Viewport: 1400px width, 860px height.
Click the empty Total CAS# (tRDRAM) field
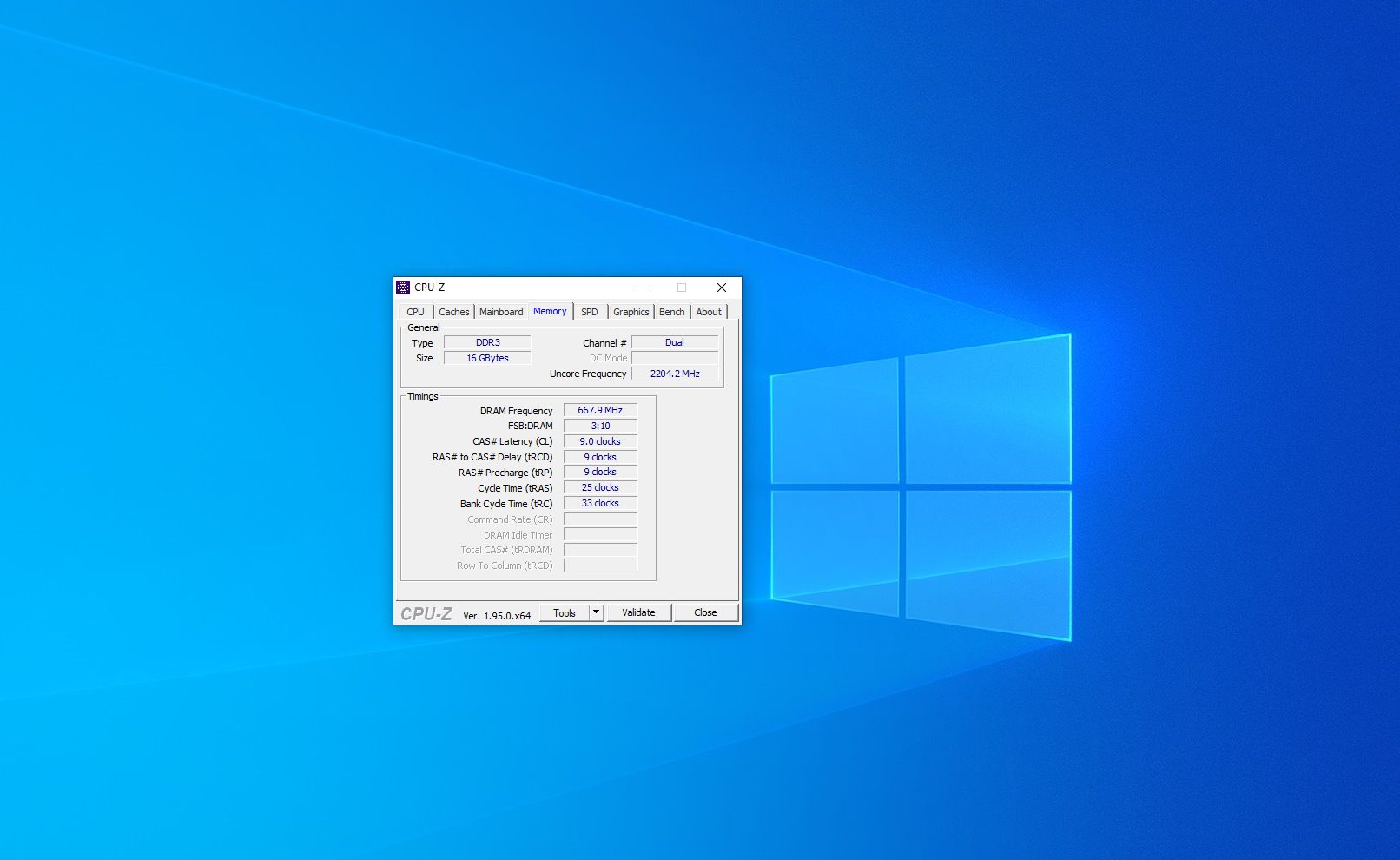point(600,550)
